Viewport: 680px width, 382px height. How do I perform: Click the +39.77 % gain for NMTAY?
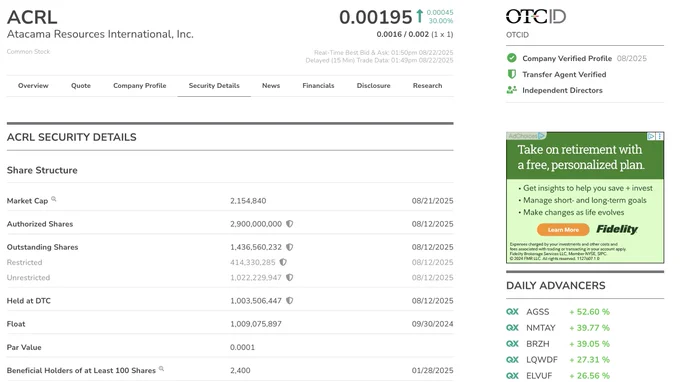pyautogui.click(x=589, y=328)
